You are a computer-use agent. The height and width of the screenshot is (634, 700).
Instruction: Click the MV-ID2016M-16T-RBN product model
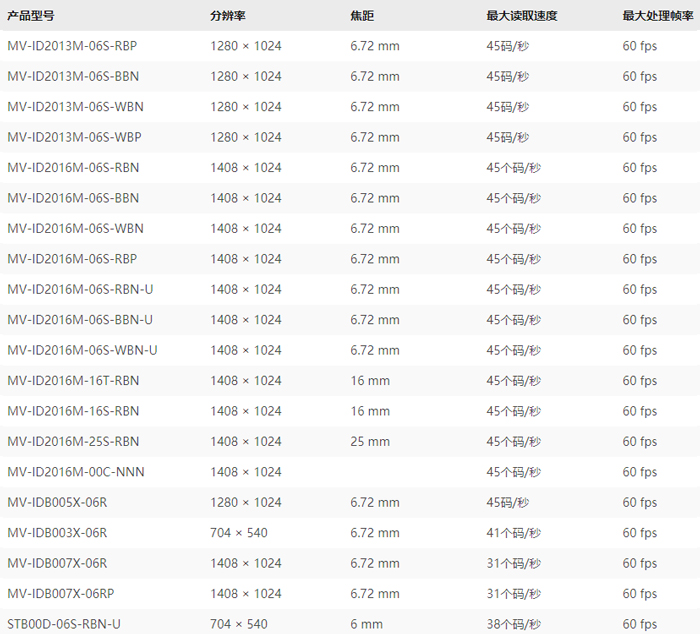point(72,380)
